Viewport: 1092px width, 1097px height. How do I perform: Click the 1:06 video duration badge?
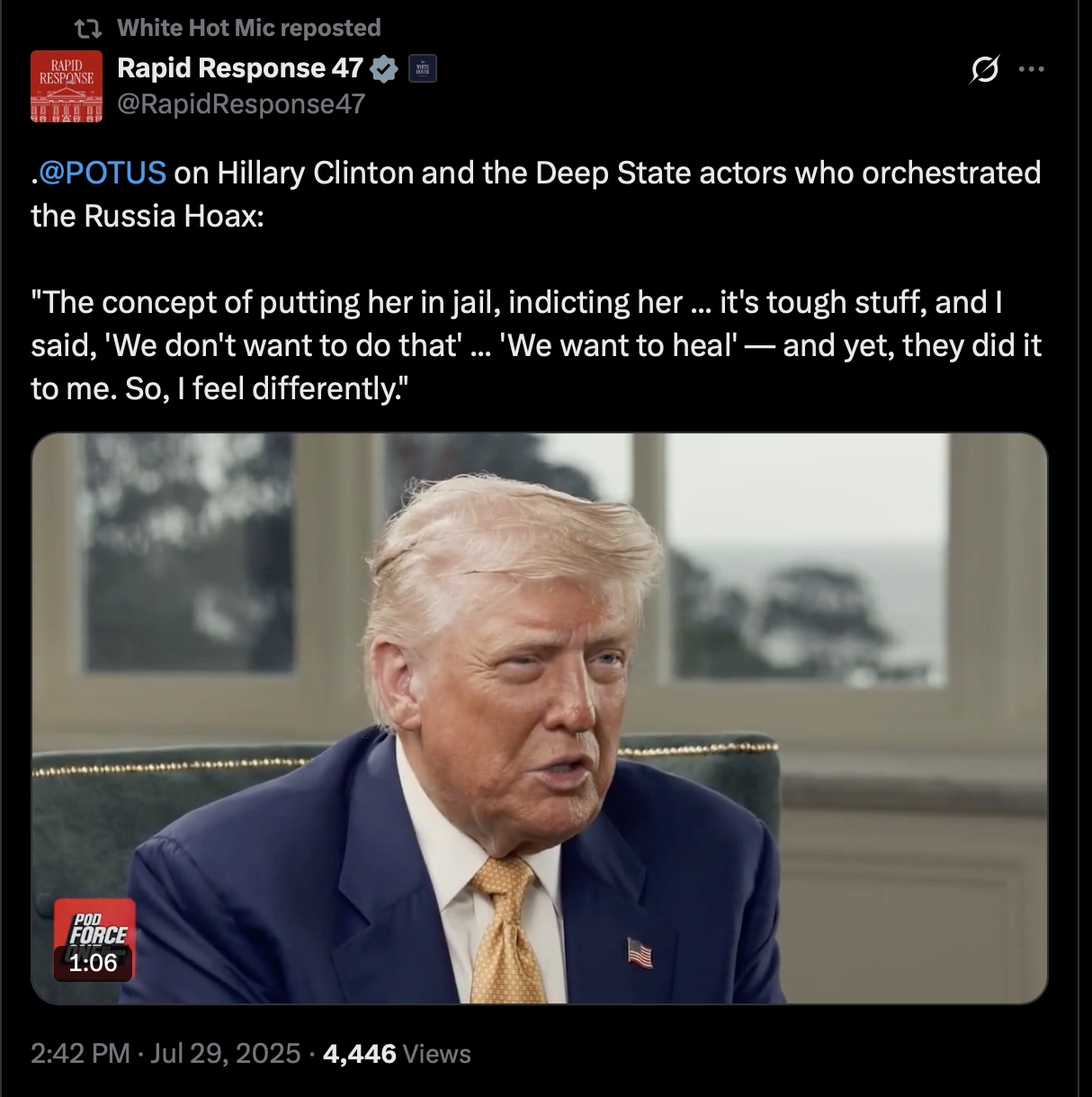93,963
